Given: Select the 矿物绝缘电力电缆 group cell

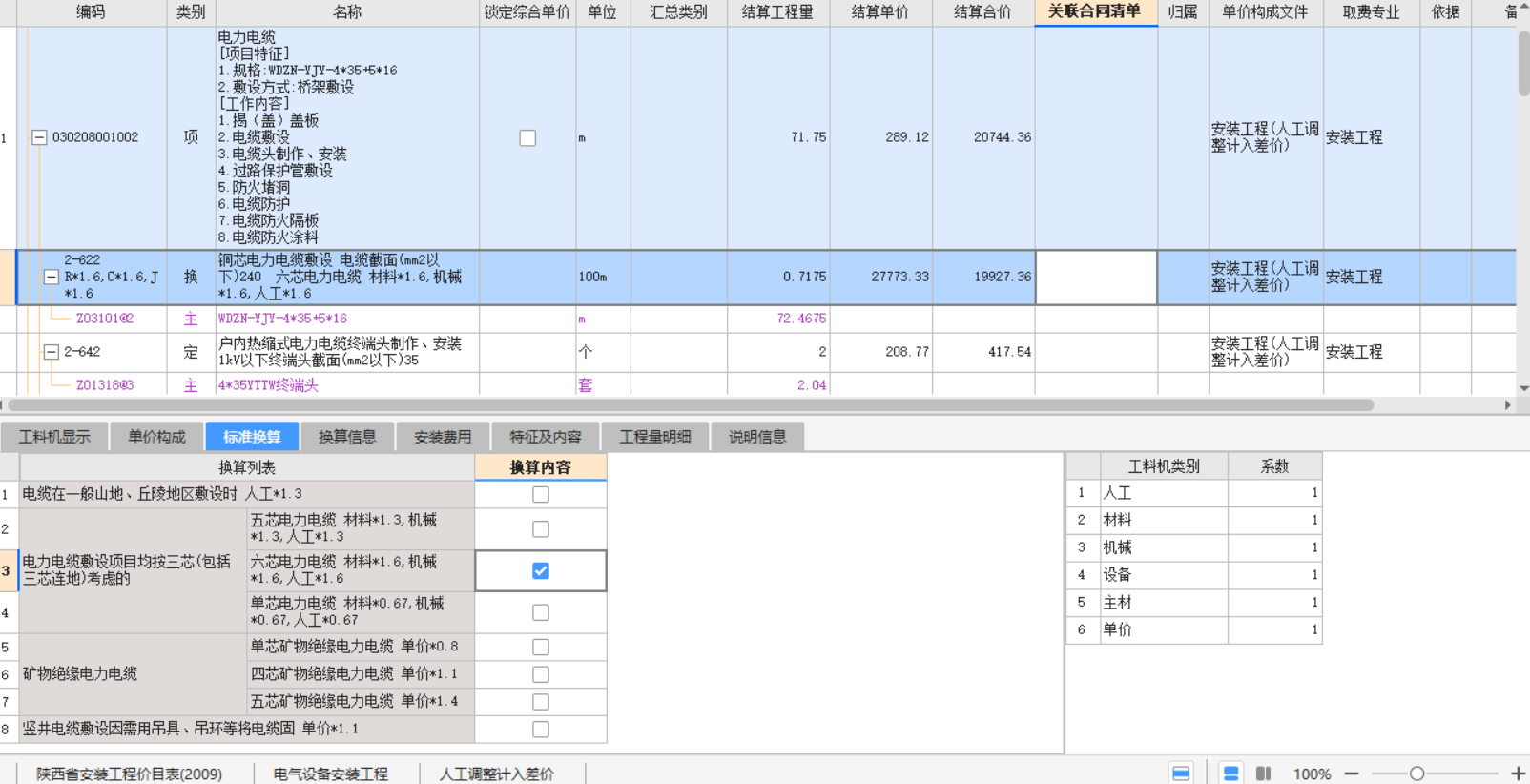Looking at the screenshot, I should click(134, 674).
